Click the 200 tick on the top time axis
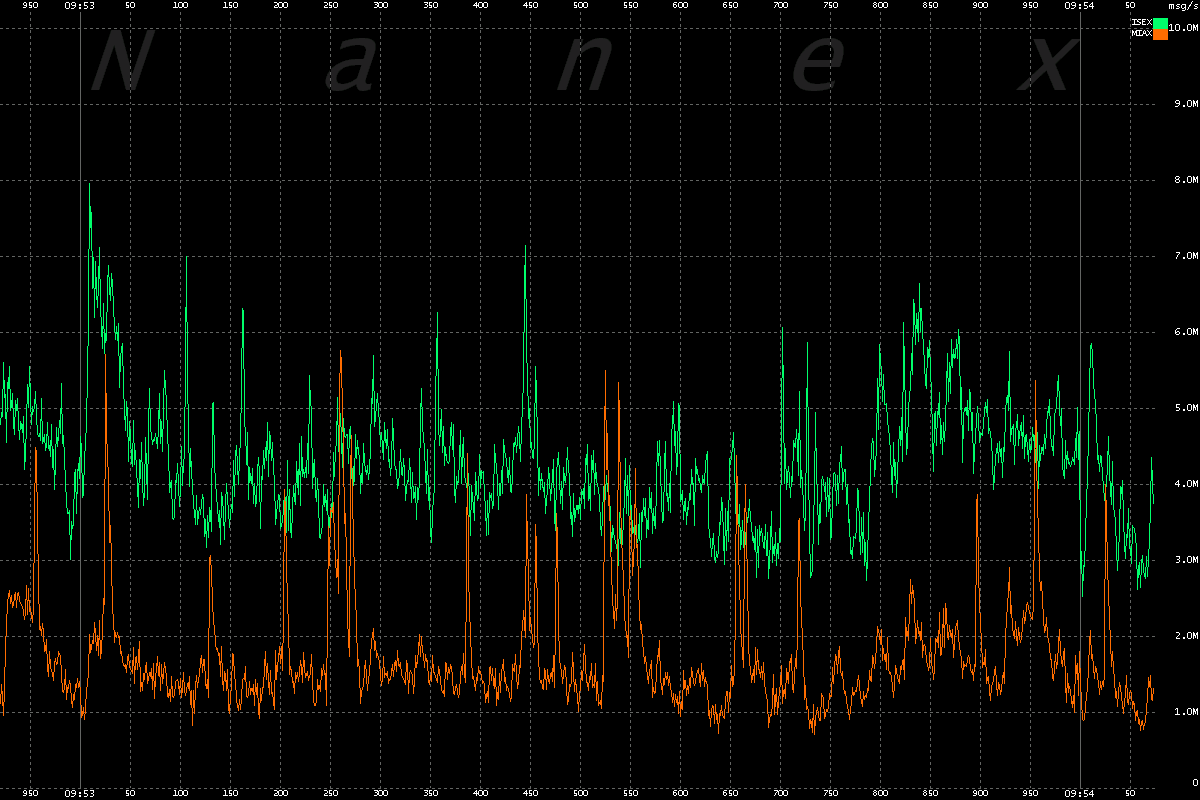This screenshot has height=800, width=1200. (280, 6)
